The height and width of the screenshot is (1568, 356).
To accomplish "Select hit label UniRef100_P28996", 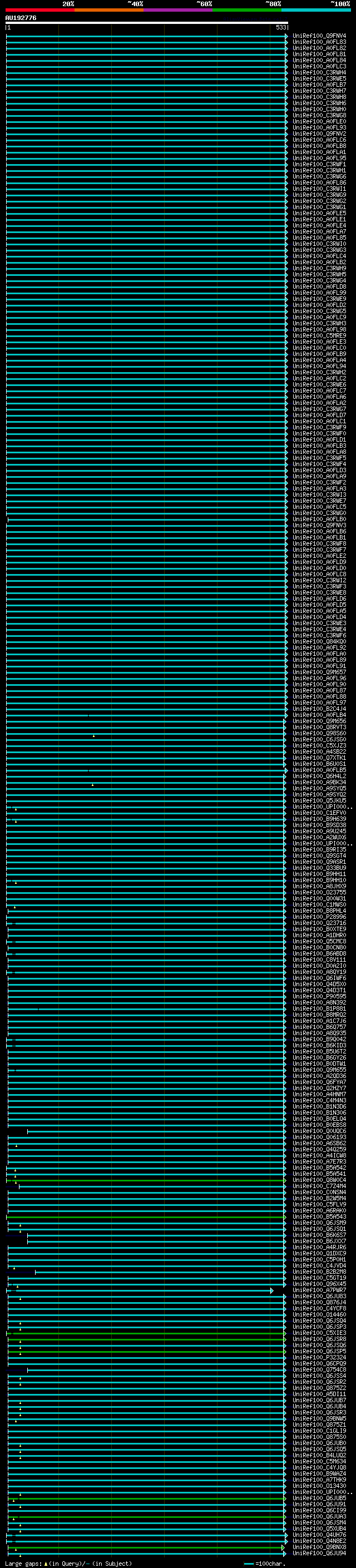I will (x=319, y=917).
